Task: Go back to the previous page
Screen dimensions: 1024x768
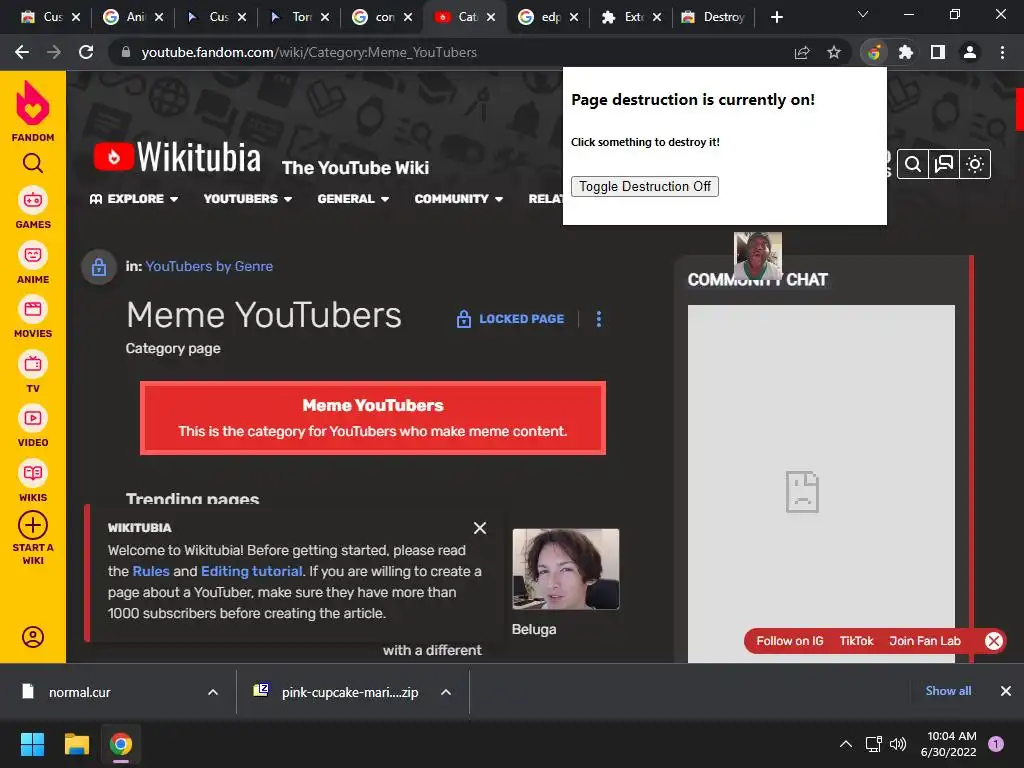Action: [x=22, y=52]
